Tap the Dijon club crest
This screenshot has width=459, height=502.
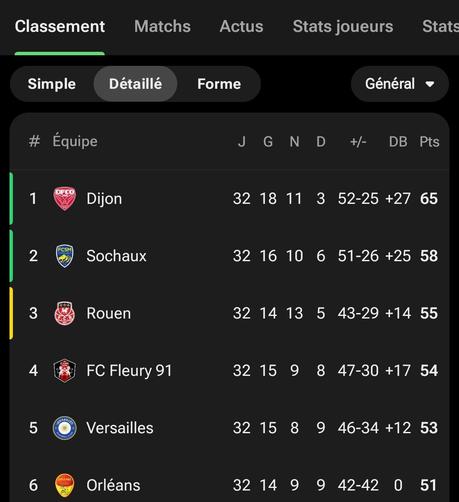pyautogui.click(x=65, y=199)
